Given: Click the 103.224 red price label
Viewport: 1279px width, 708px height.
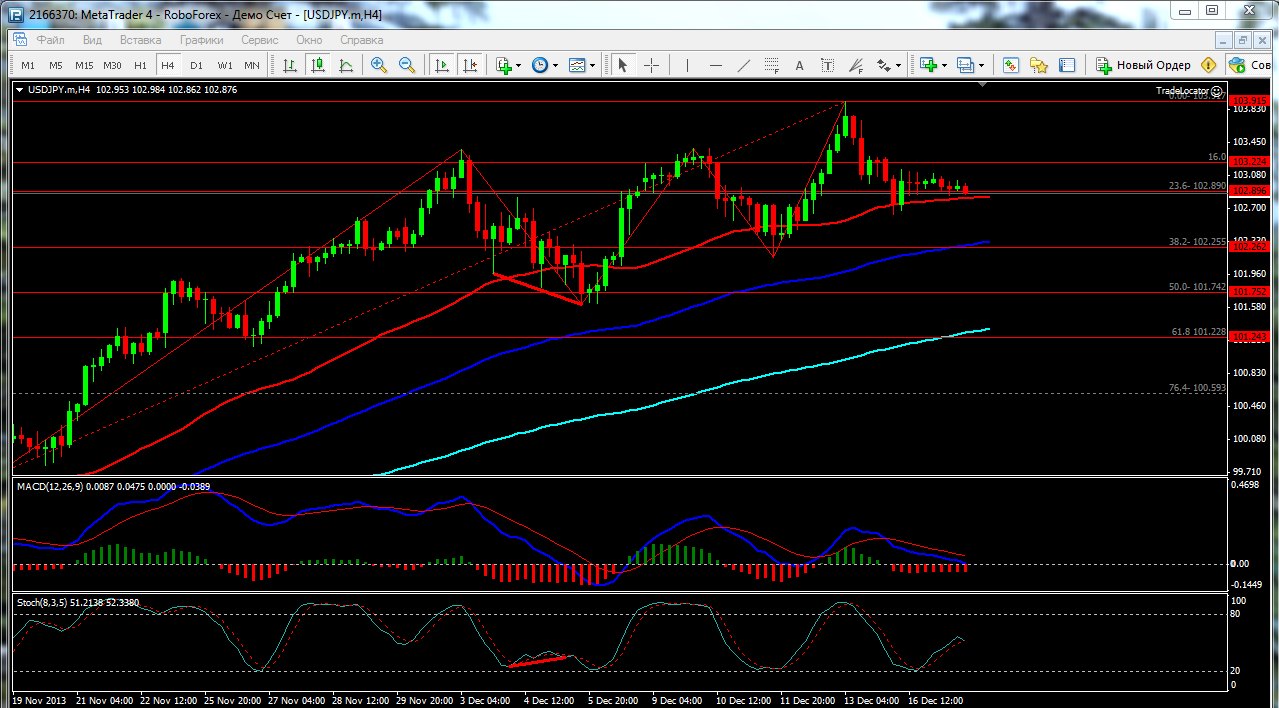Looking at the screenshot, I should point(1250,162).
